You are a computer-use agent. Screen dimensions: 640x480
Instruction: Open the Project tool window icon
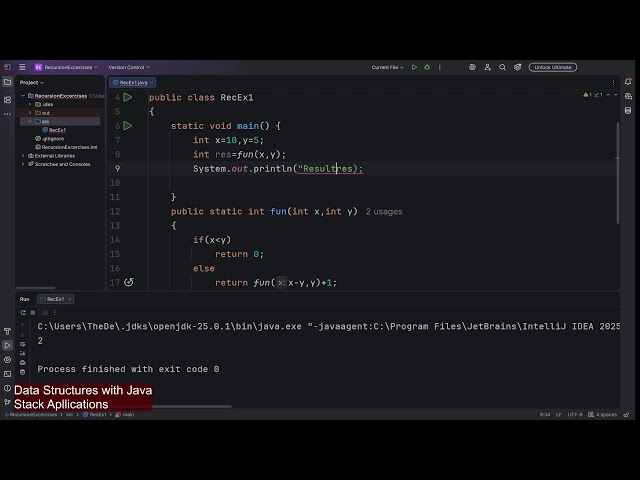(x=7, y=82)
